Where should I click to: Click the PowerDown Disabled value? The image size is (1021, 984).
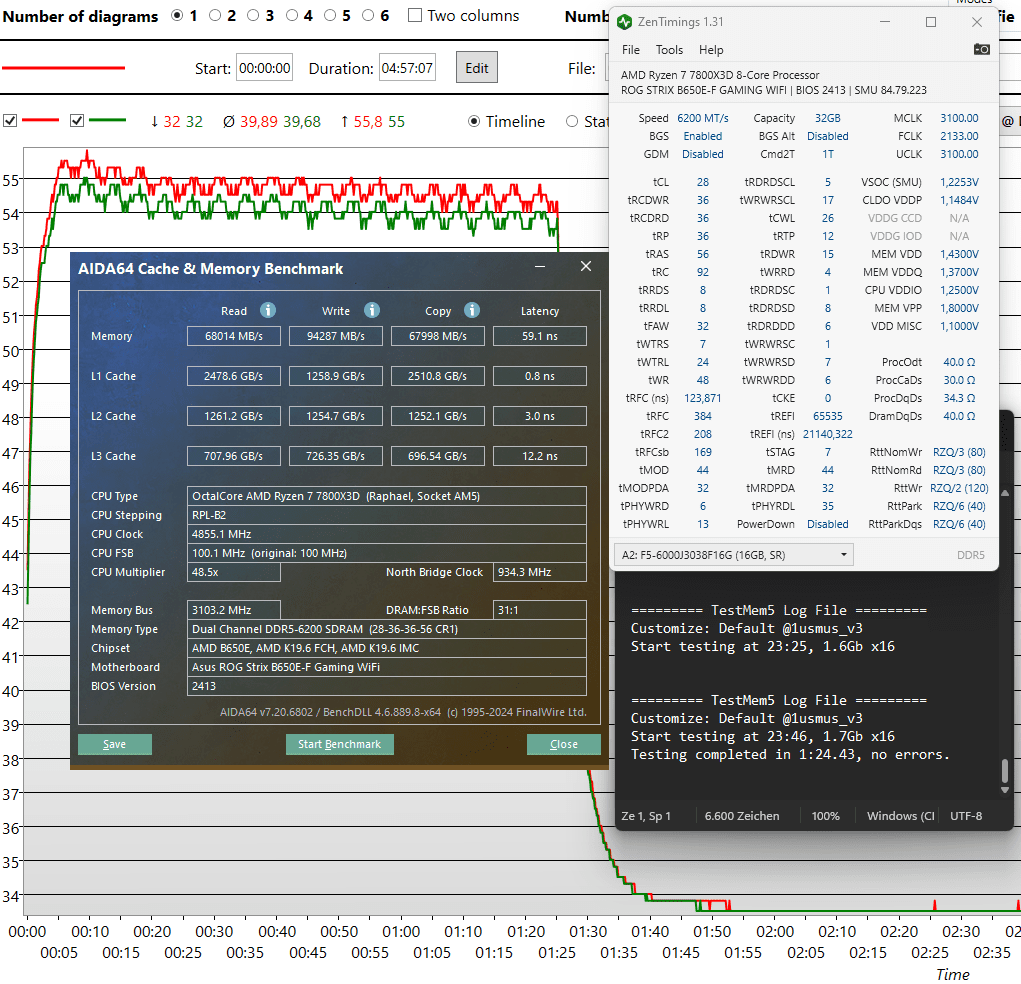828,524
